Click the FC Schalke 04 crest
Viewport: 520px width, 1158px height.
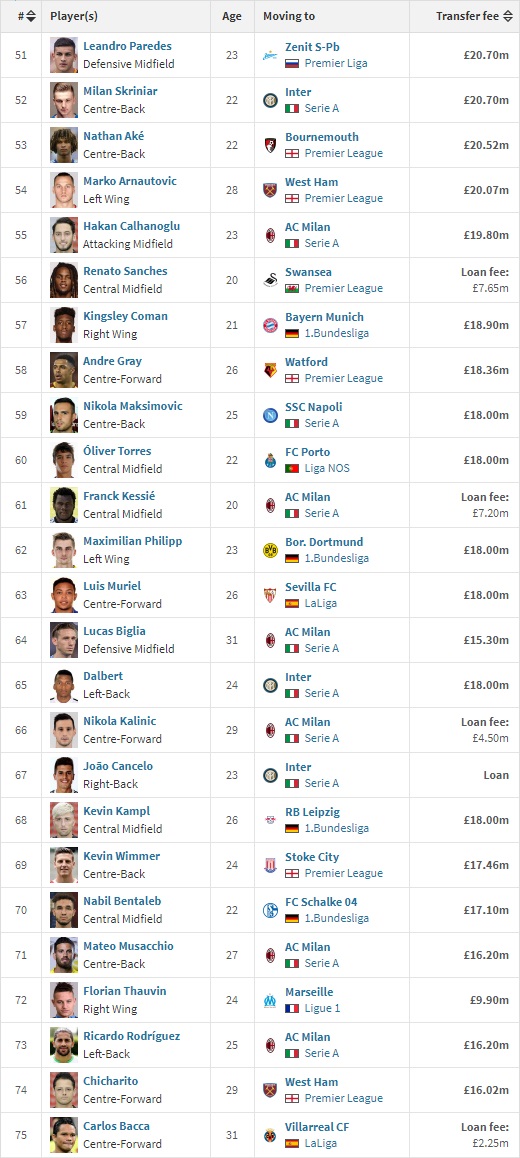tap(270, 911)
